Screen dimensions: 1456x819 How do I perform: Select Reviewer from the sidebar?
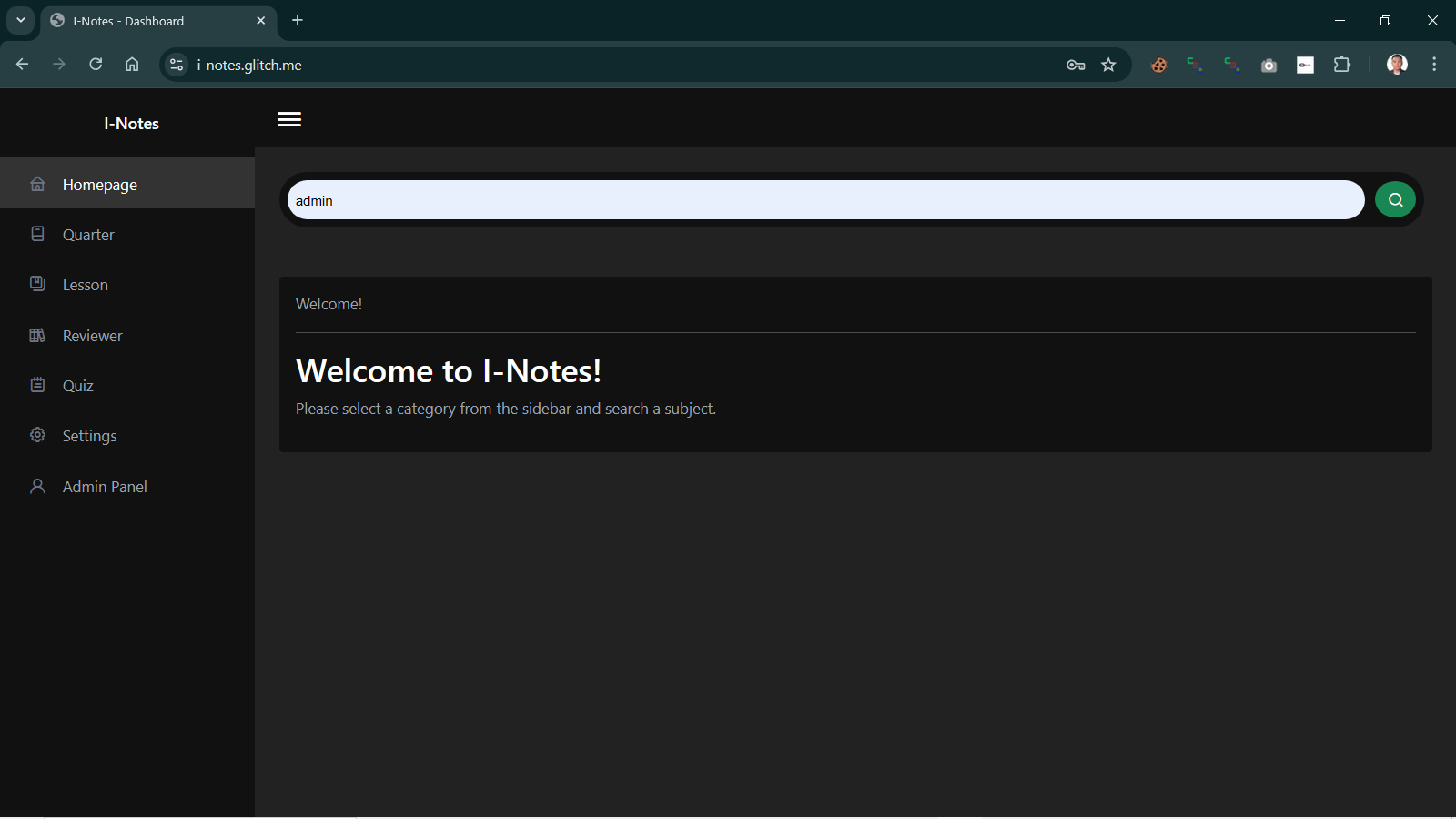pyautogui.click(x=127, y=335)
